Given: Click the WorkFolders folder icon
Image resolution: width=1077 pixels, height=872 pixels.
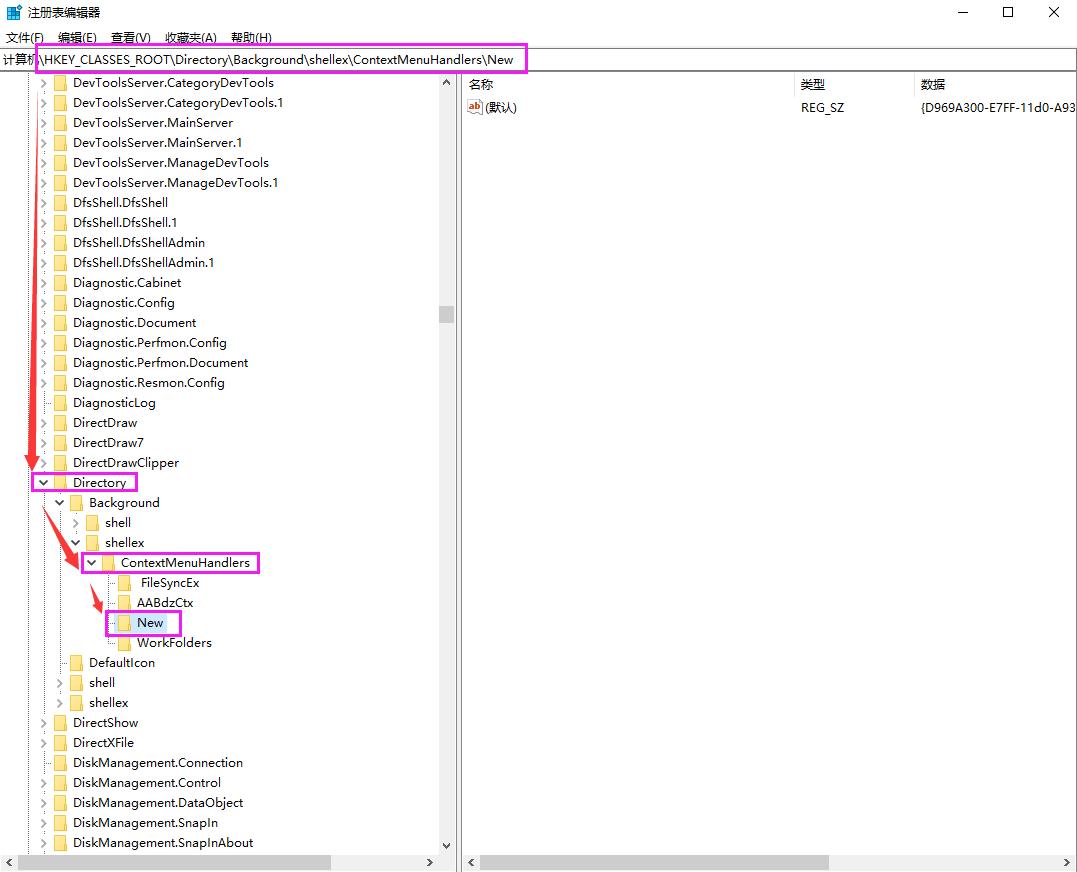Looking at the screenshot, I should point(125,643).
